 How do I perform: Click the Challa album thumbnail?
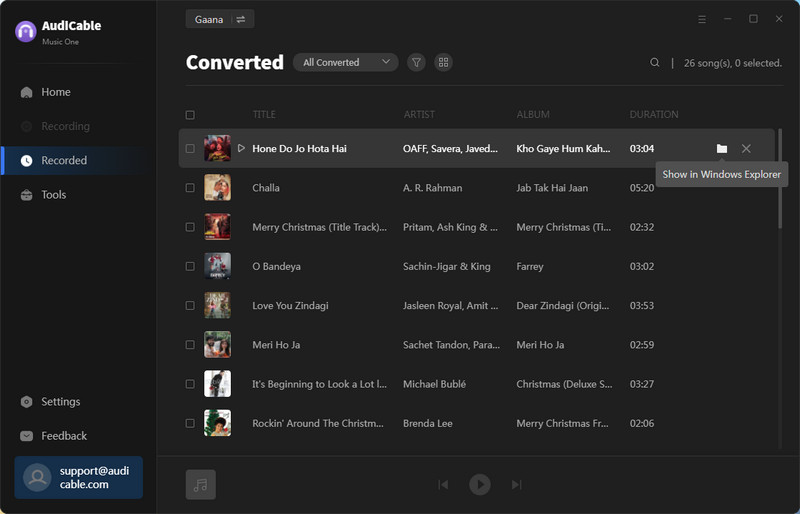(x=217, y=188)
